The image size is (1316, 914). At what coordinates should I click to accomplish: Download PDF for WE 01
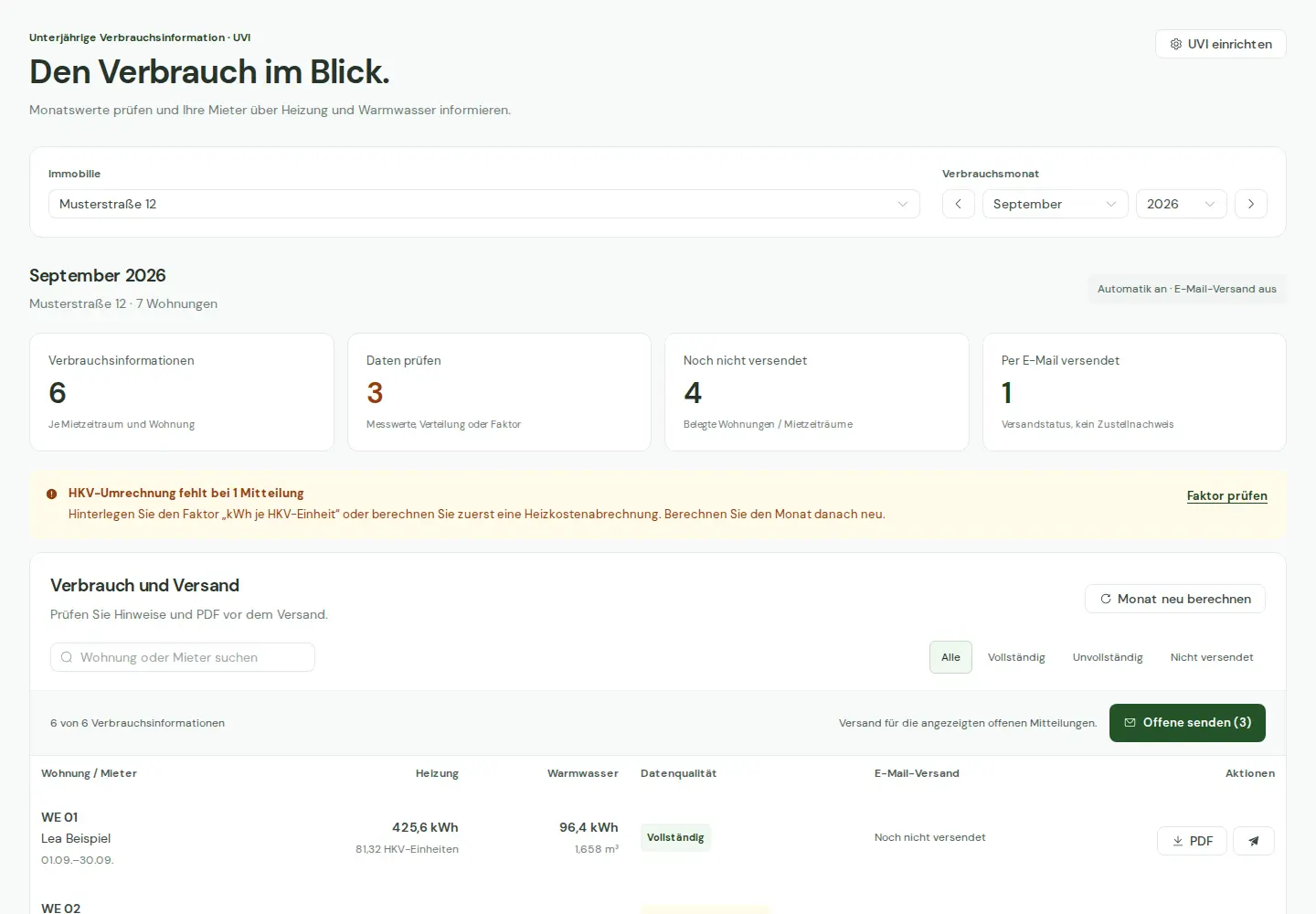click(1192, 841)
